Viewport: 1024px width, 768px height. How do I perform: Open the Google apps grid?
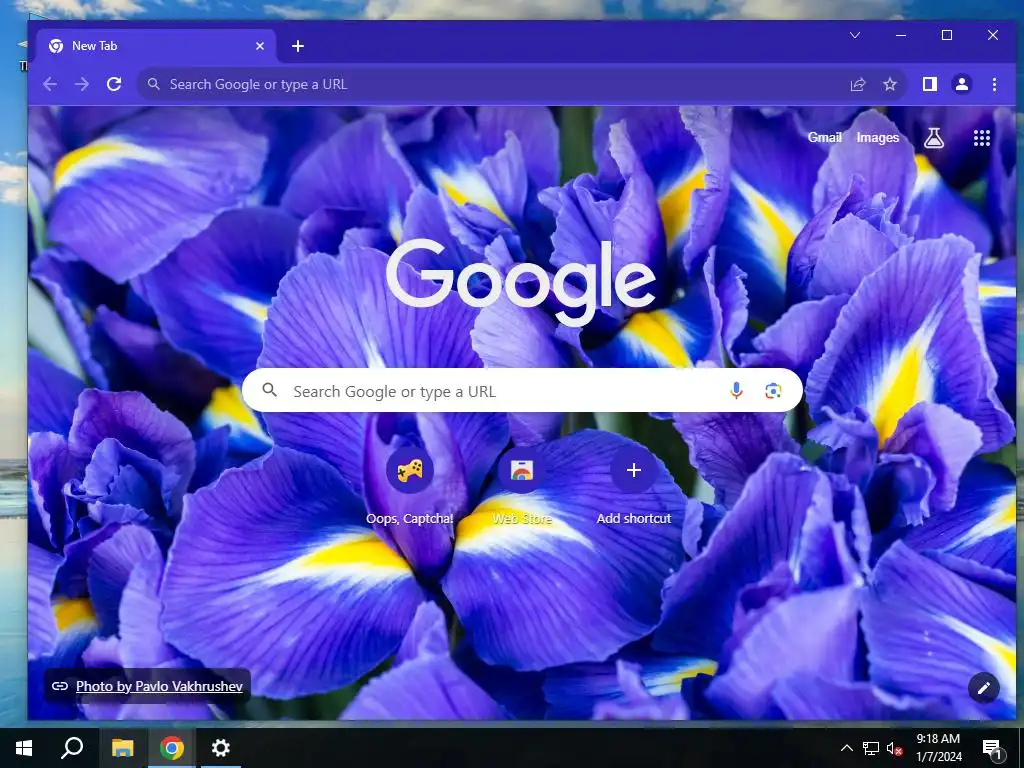point(982,138)
